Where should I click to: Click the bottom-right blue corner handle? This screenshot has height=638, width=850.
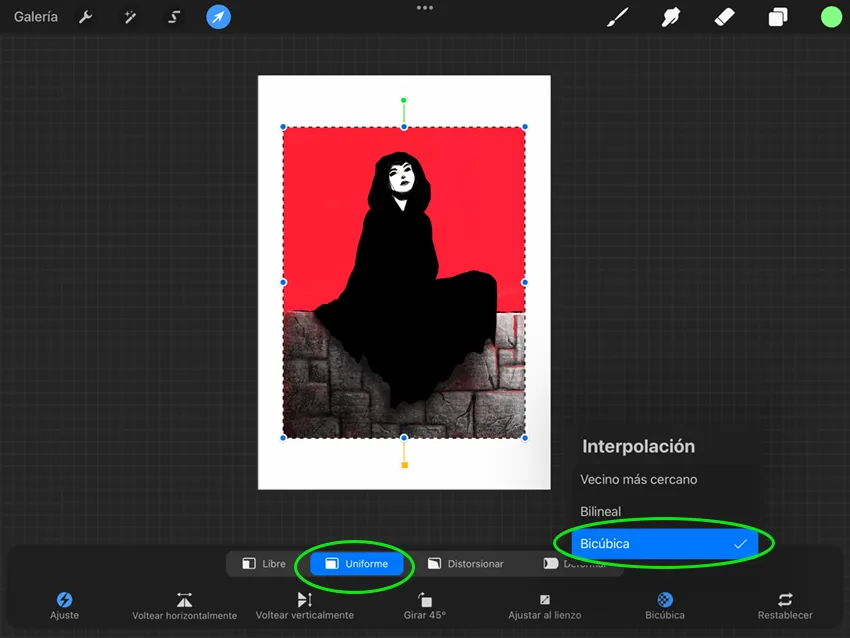(x=525, y=438)
